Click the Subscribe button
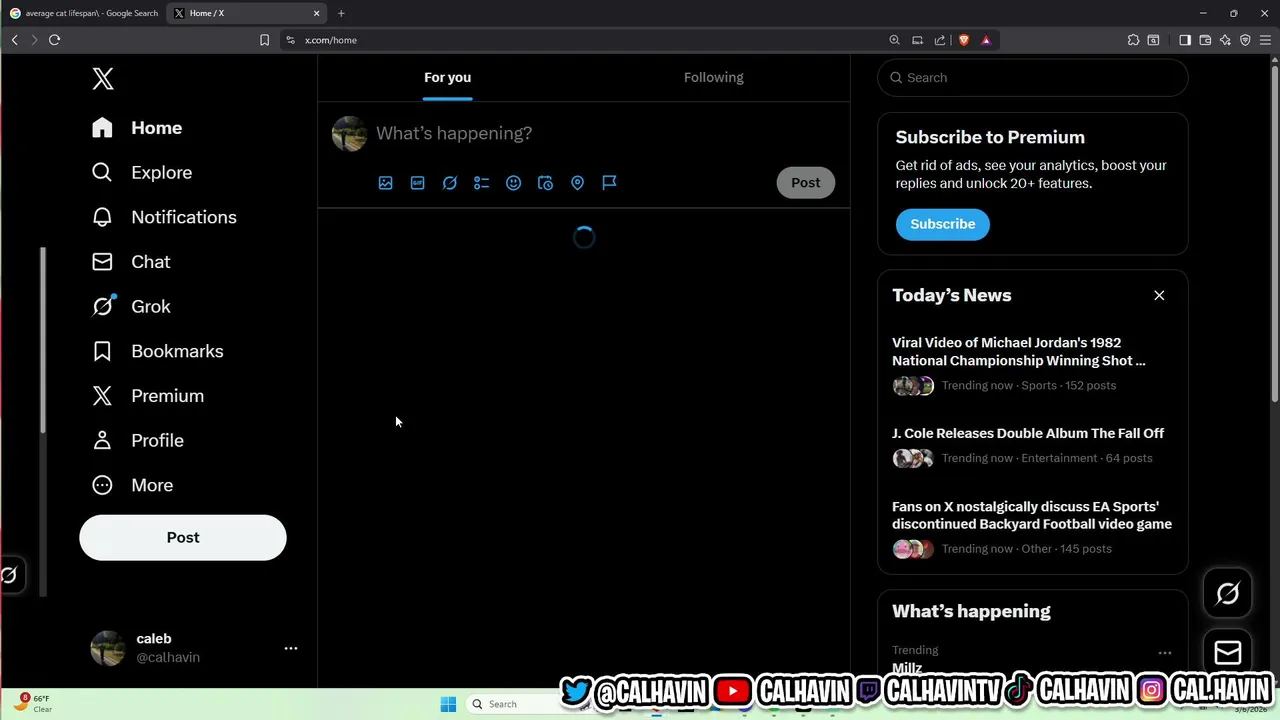Viewport: 1280px width, 720px height. 943,224
